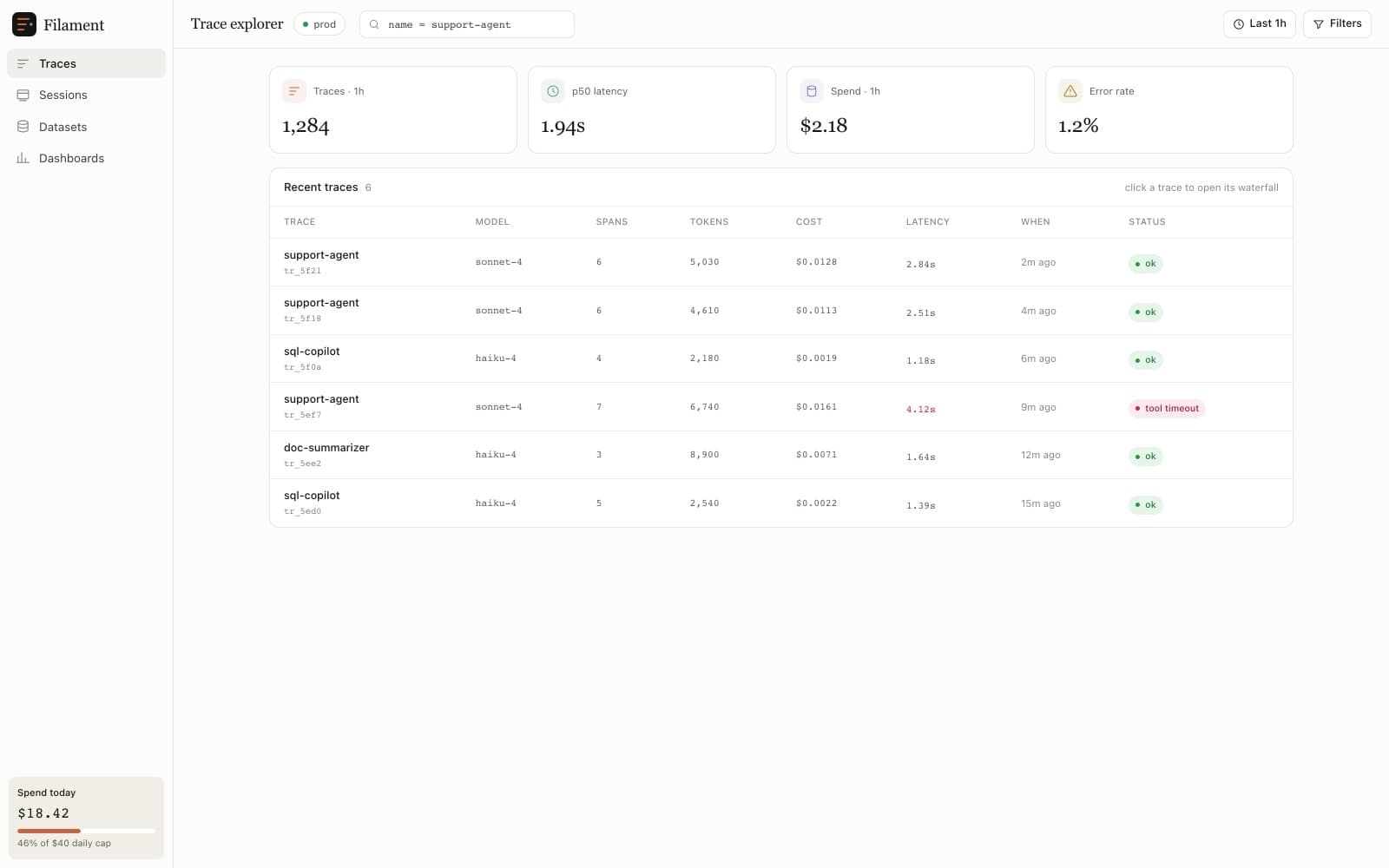This screenshot has height=868, width=1389.
Task: Click the daily cap spend progress bar
Action: click(x=86, y=832)
